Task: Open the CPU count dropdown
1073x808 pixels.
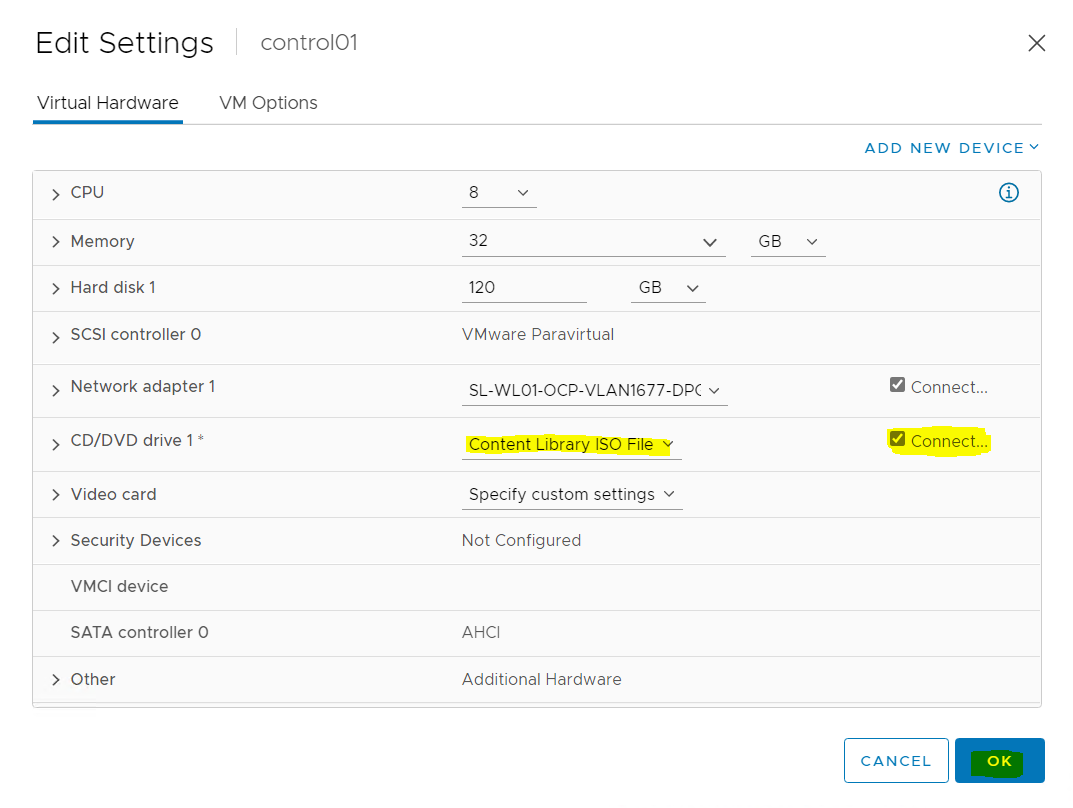Action: pyautogui.click(x=499, y=193)
